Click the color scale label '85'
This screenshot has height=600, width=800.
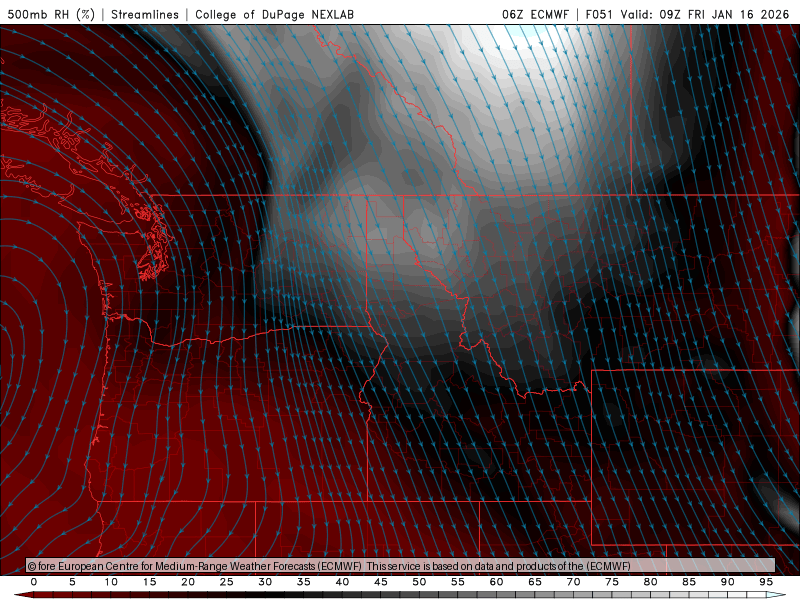tap(689, 582)
